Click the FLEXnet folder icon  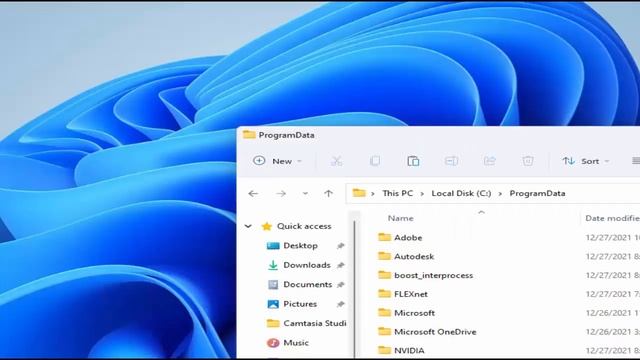coord(384,294)
